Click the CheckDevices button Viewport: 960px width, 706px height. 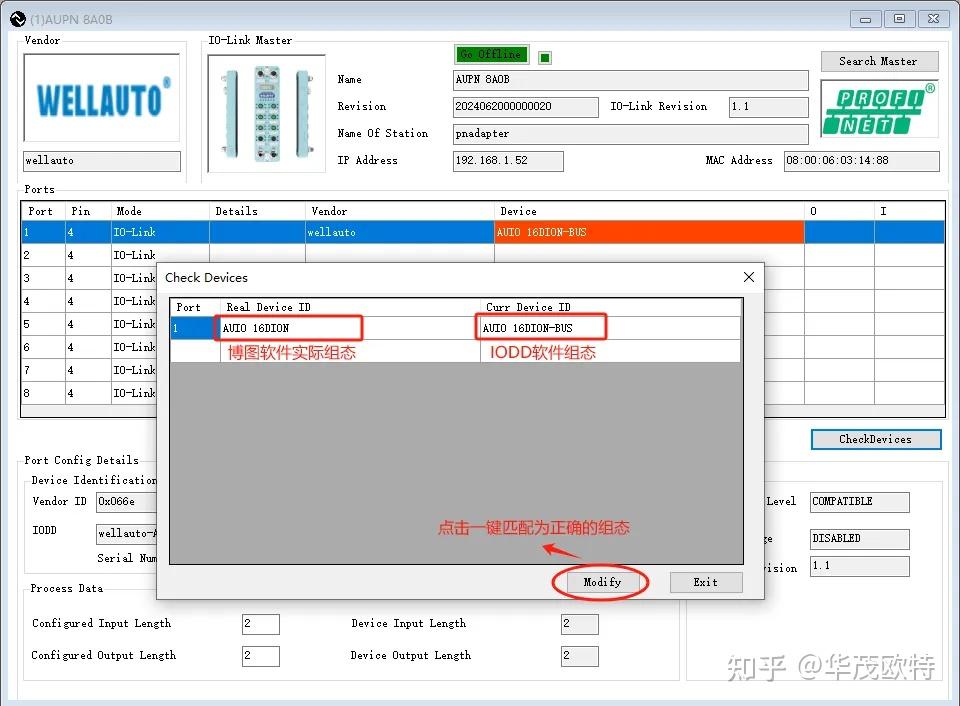click(876, 439)
